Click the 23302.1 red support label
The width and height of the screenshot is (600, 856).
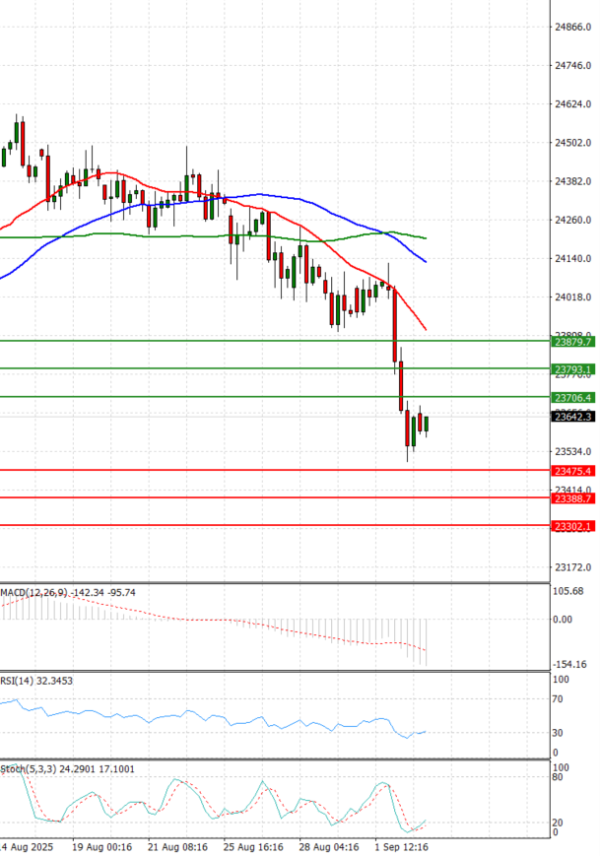click(x=573, y=526)
